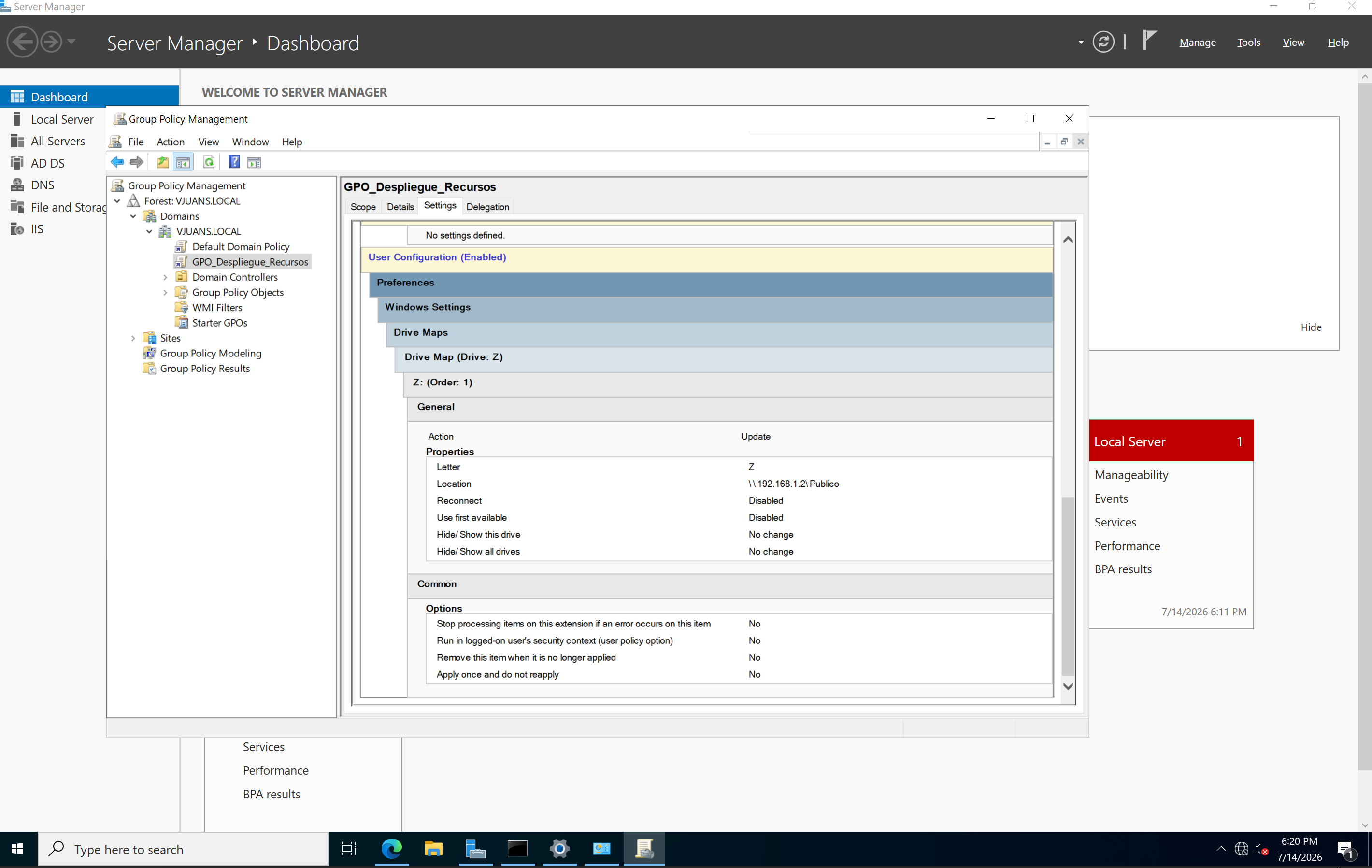Expand the Group Policy Objects node
The width and height of the screenshot is (1372, 868).
165,293
